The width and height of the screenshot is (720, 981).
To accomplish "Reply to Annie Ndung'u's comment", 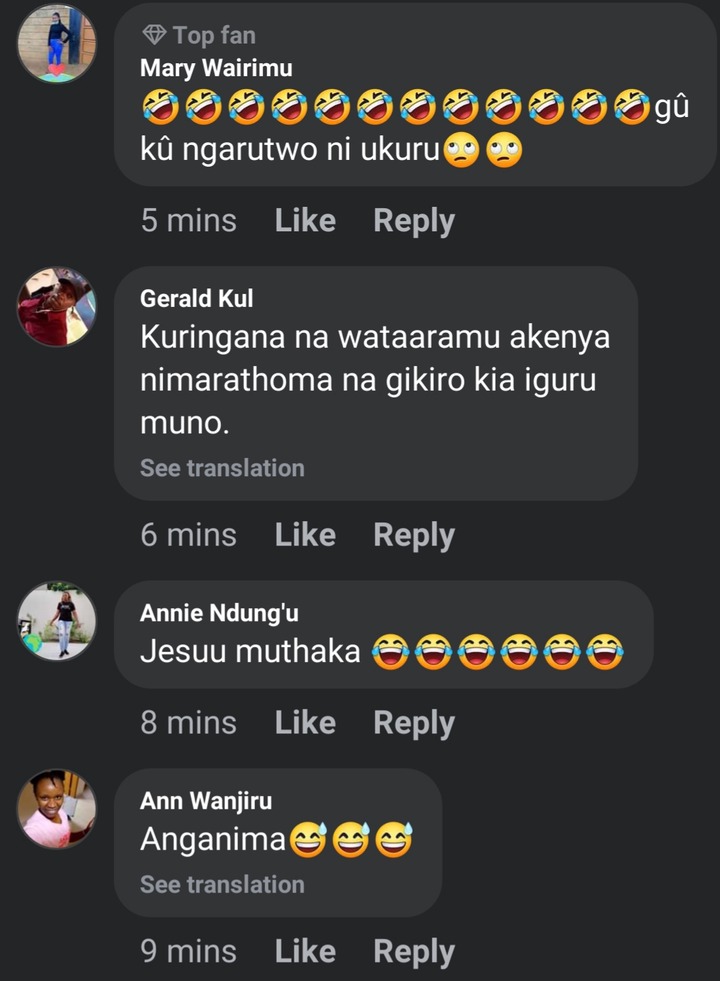I will click(414, 723).
